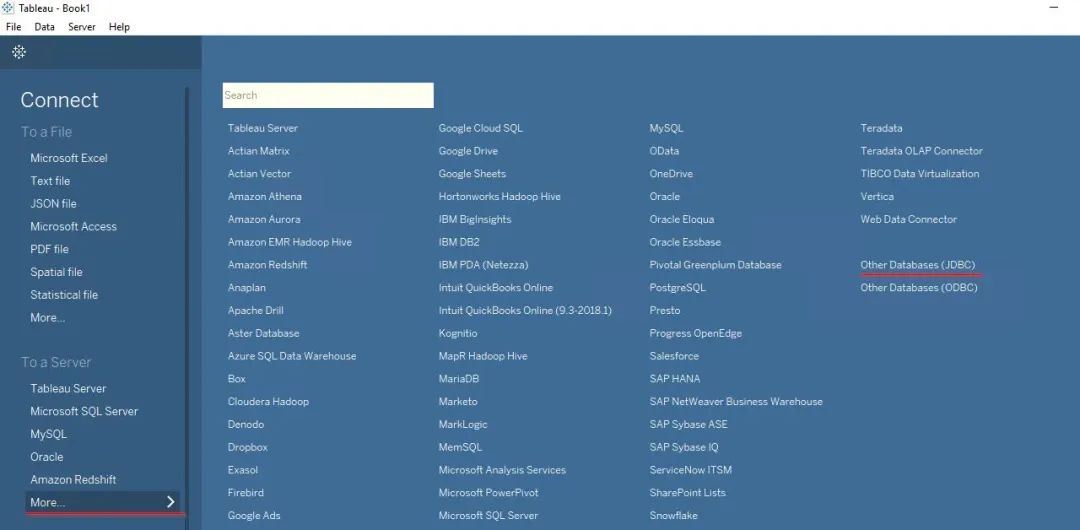This screenshot has height=530, width=1080.
Task: Connect to a Statistical file
Action: pyautogui.click(x=64, y=295)
